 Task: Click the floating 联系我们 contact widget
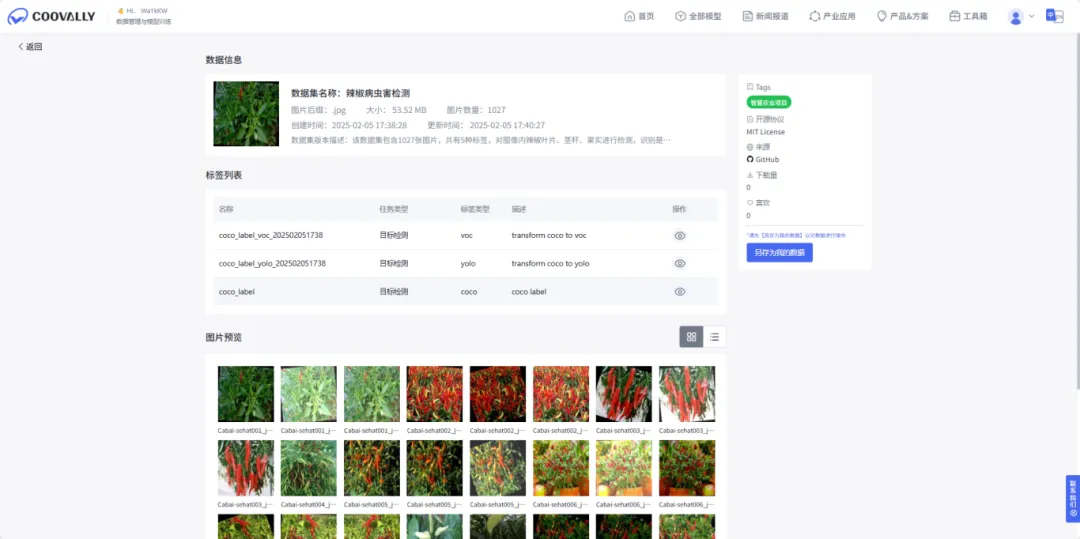click(1072, 498)
